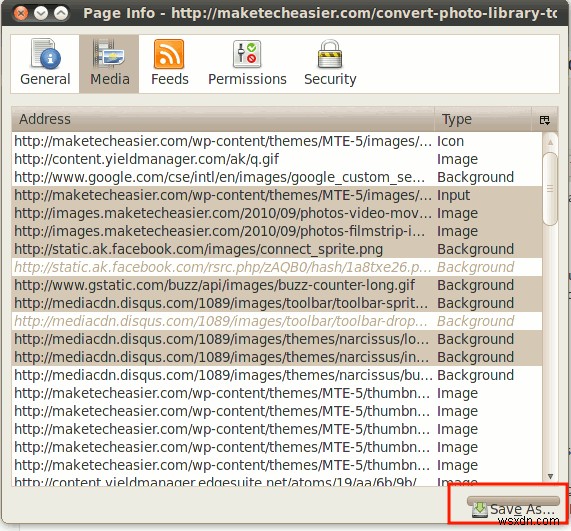Close the Page Info window
Screen dimensions: 571x531
pyautogui.click(x=21, y=13)
